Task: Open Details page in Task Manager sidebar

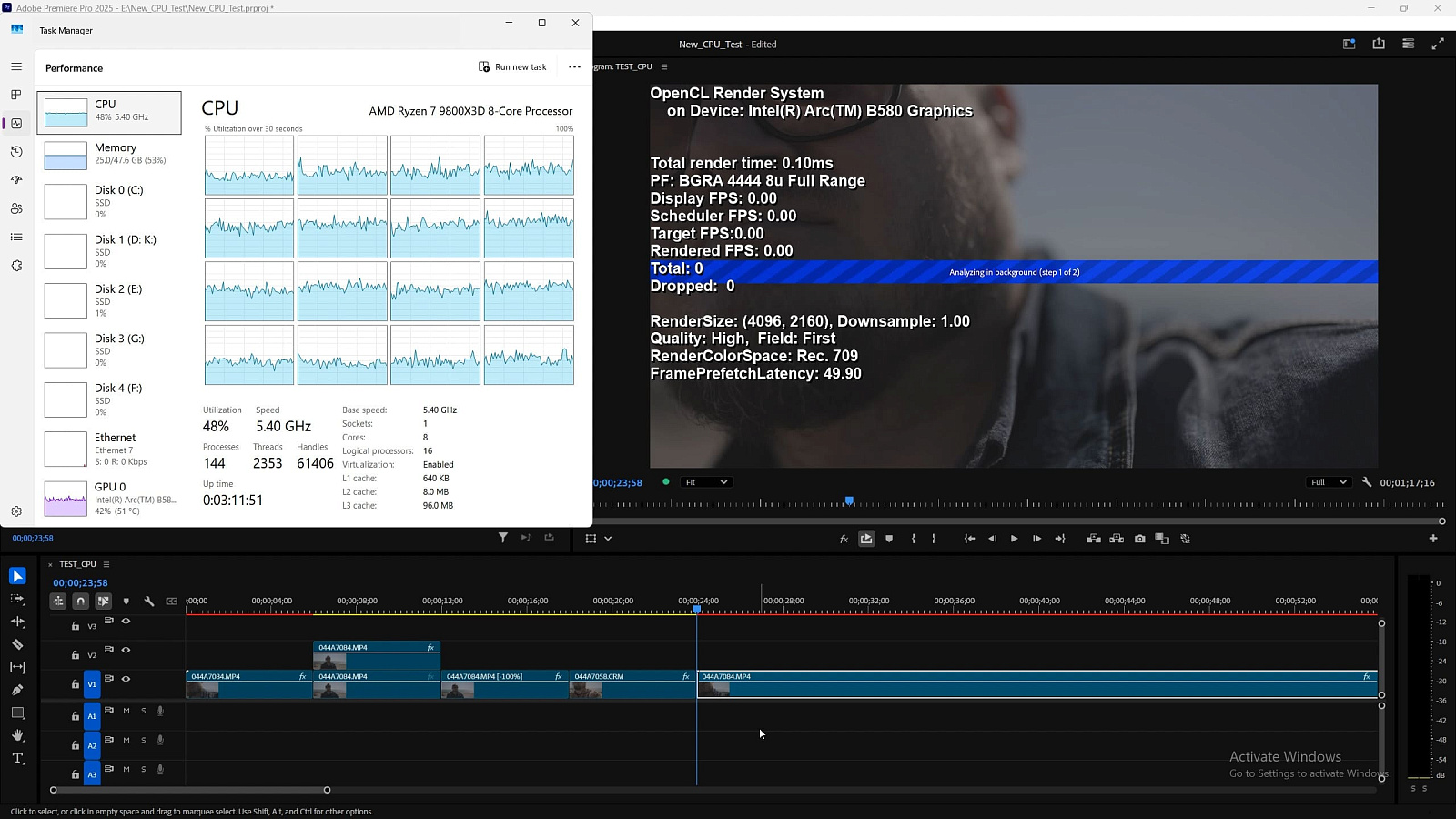Action: (16, 237)
